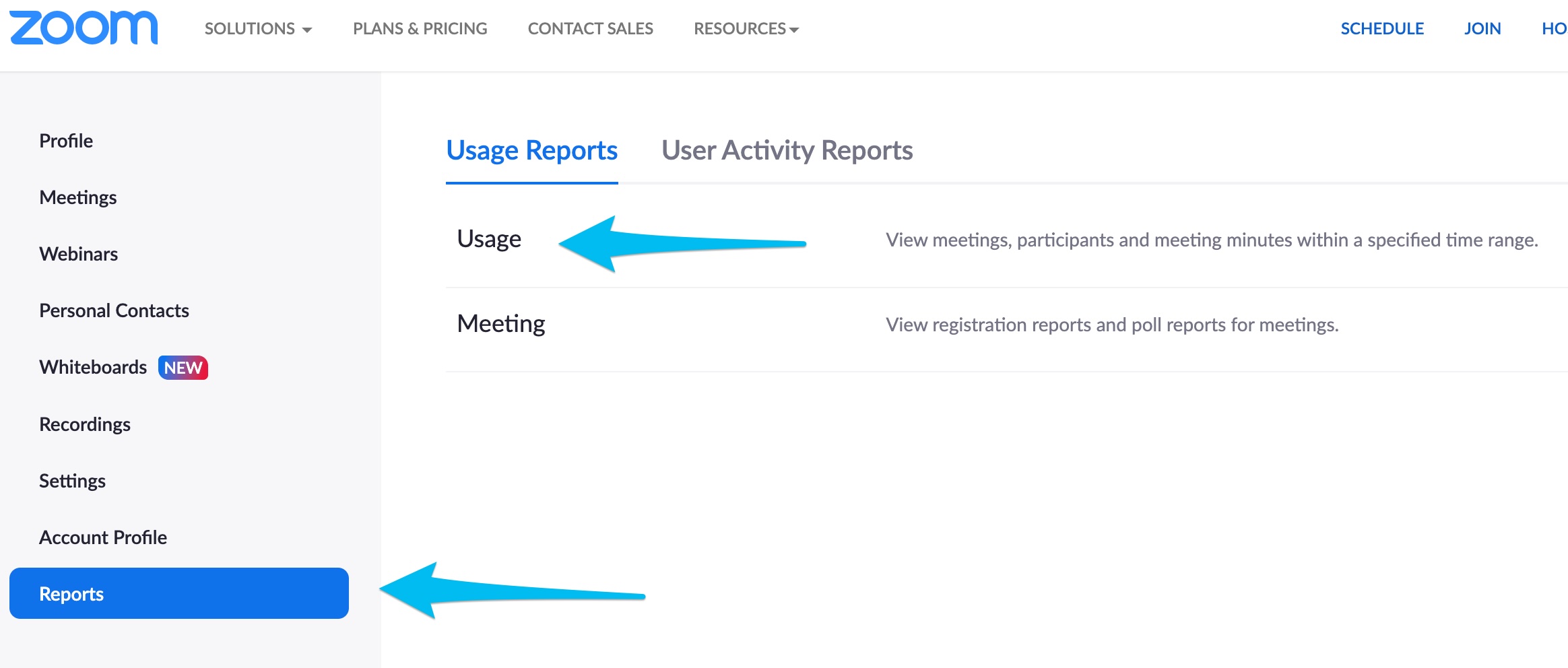Select Reports in the sidebar
Screen dimensions: 1568x668
(x=179, y=593)
